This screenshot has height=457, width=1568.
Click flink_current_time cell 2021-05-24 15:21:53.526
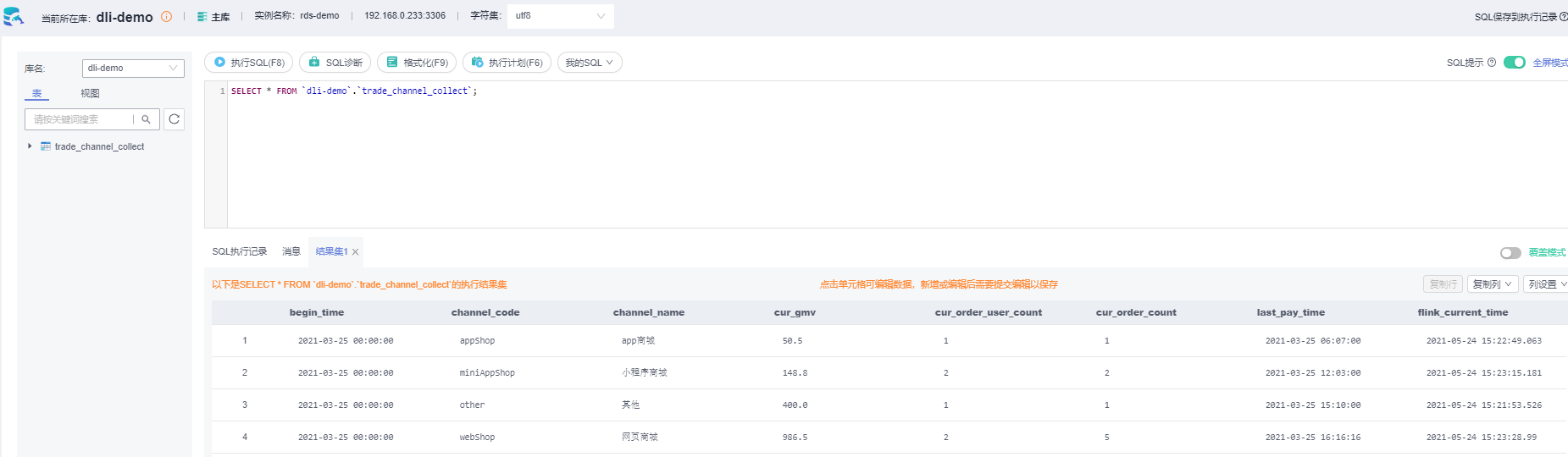pos(1484,405)
